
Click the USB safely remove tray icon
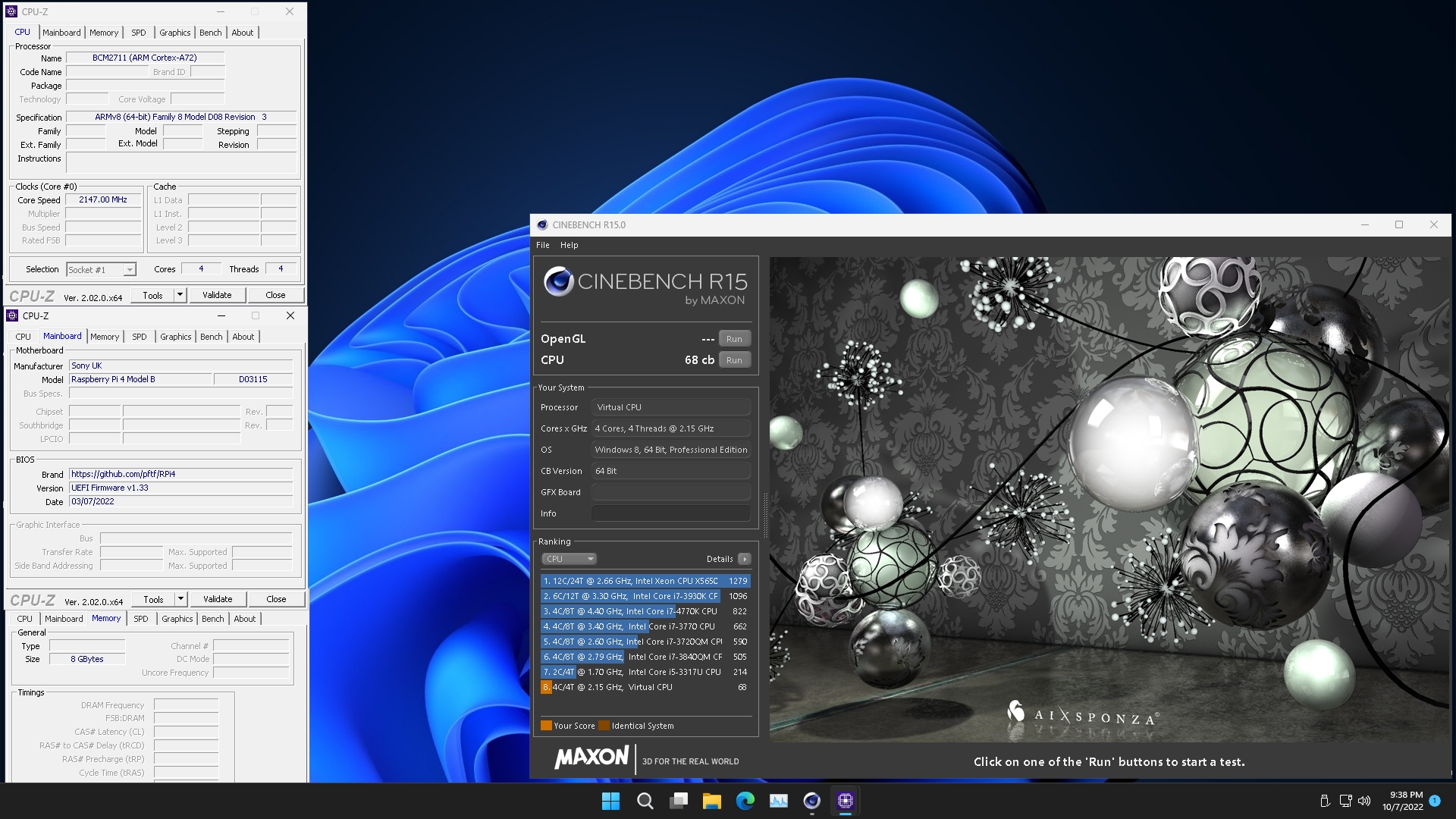pos(1325,801)
